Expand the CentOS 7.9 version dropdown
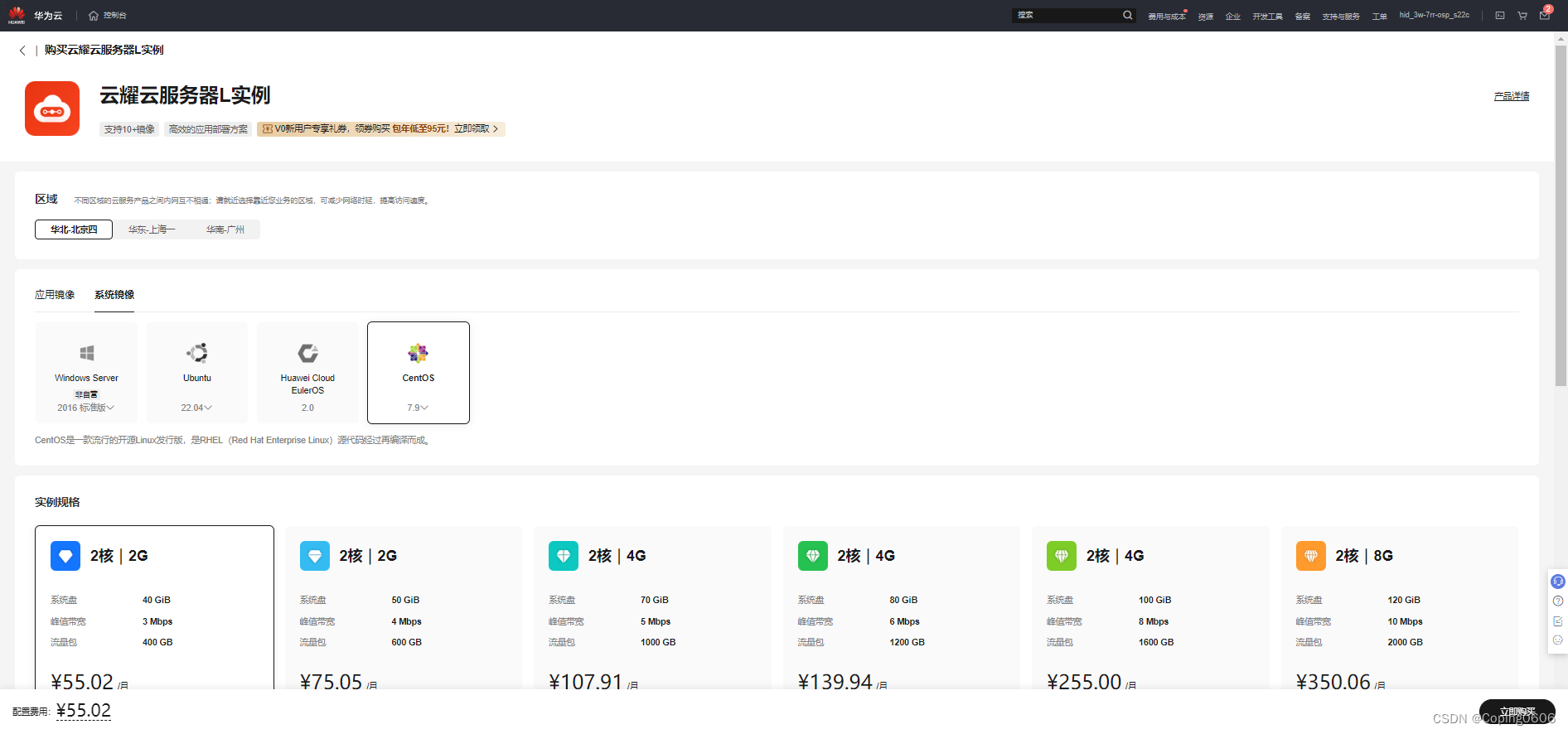Screen dimensions: 1568x734 pyautogui.click(x=418, y=408)
